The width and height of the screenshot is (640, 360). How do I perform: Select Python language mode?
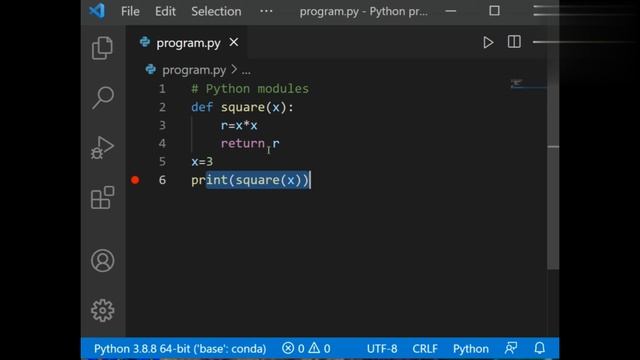click(x=471, y=349)
